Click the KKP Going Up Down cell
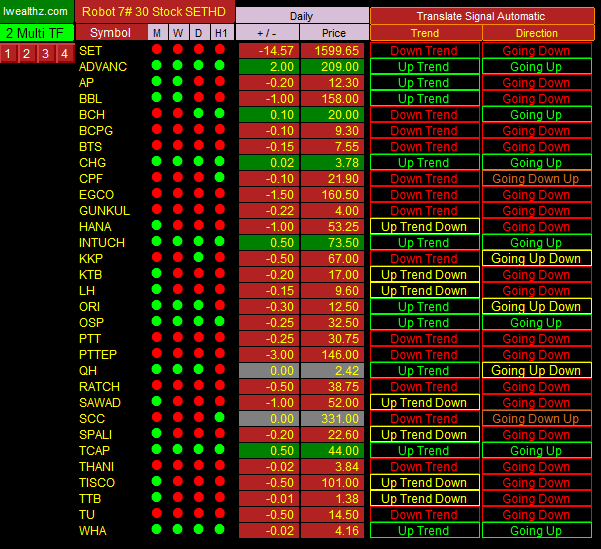601x549 pixels. pyautogui.click(x=537, y=259)
